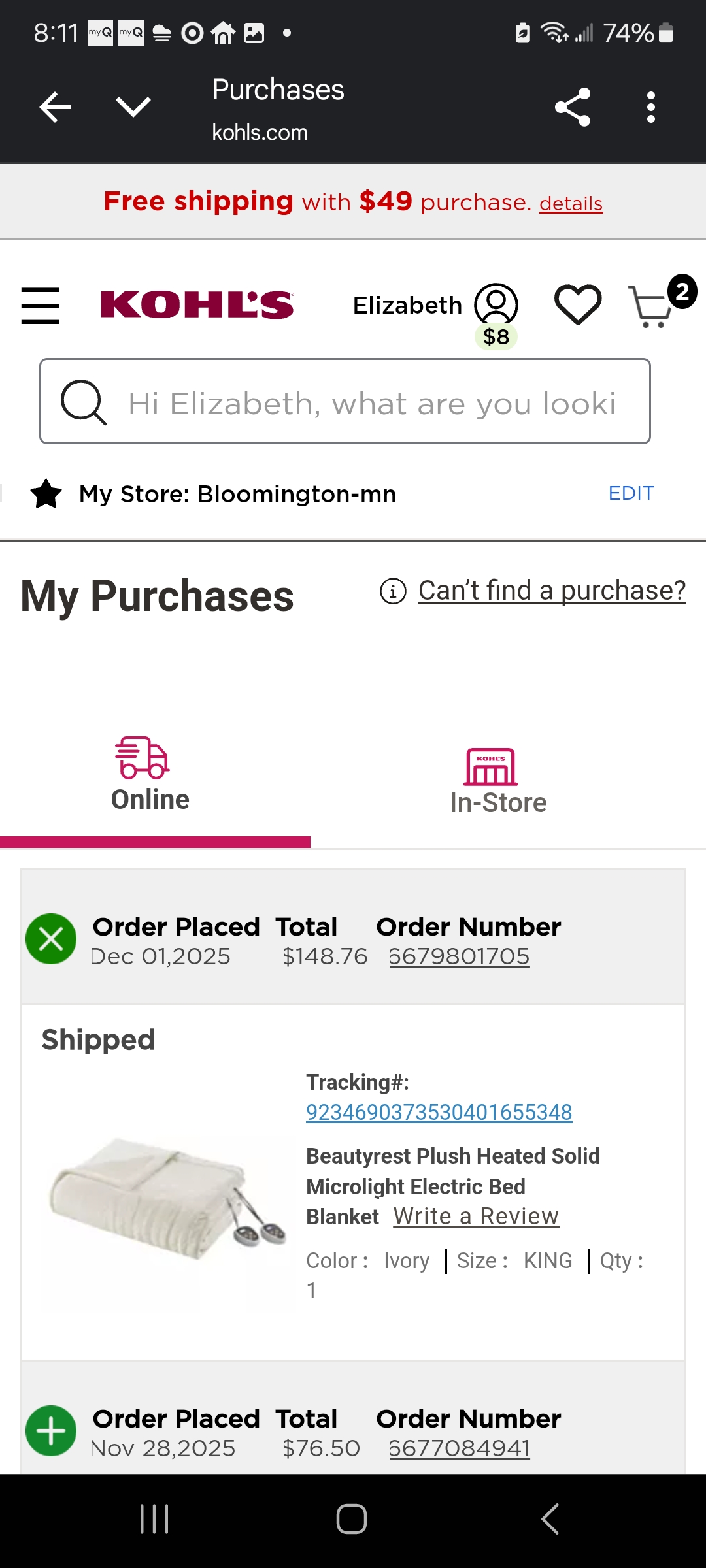Select the Online purchases tab

click(150, 776)
